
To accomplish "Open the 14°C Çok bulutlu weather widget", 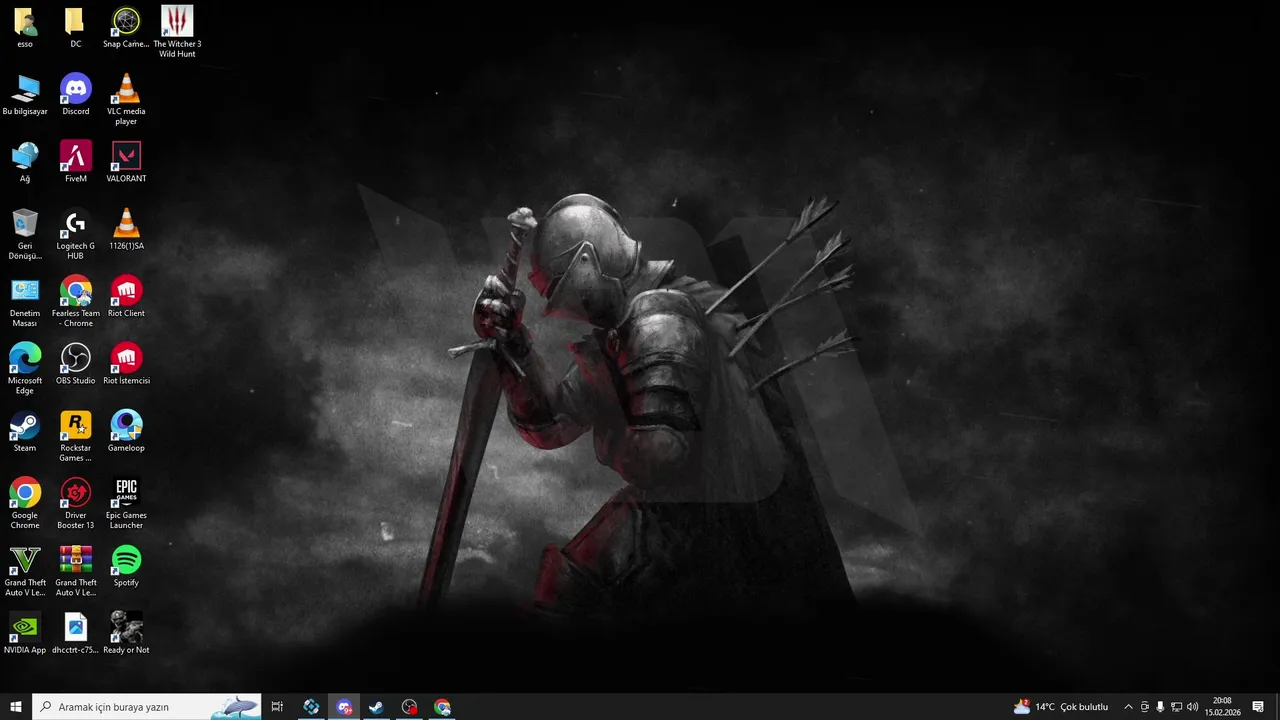I will click(x=1061, y=707).
